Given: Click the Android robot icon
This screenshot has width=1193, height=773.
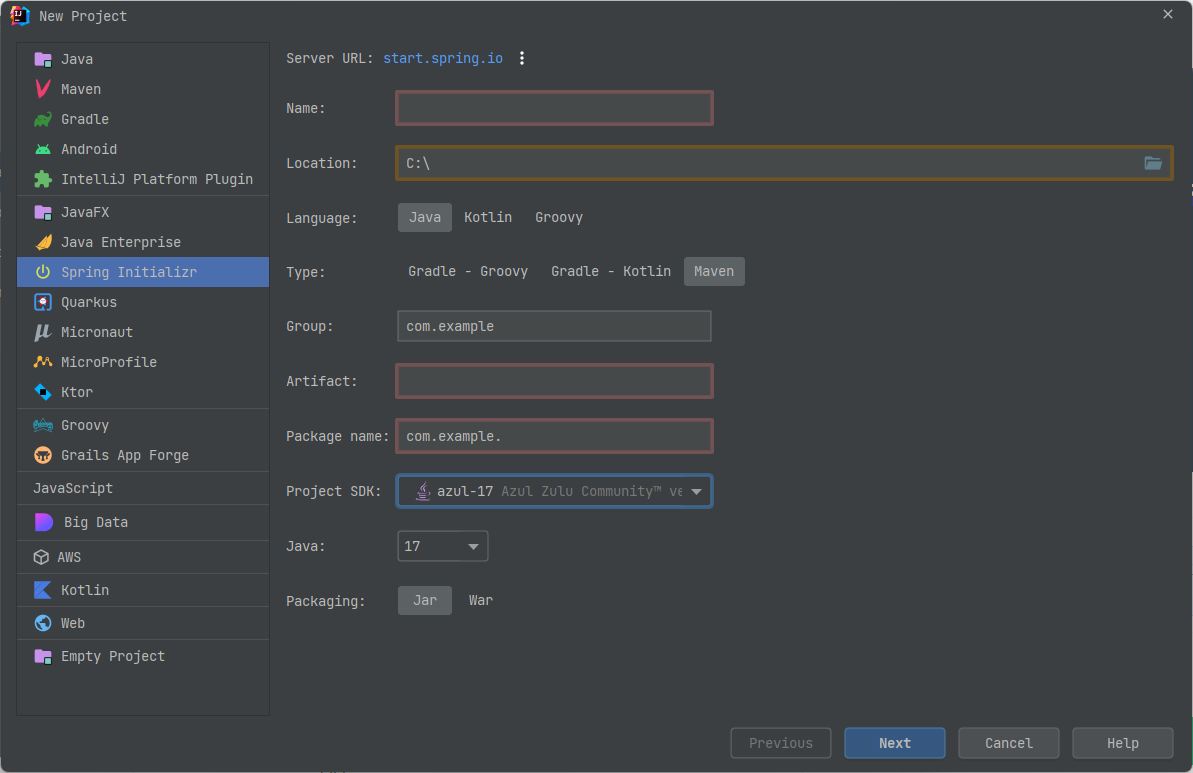Looking at the screenshot, I should (x=43, y=149).
